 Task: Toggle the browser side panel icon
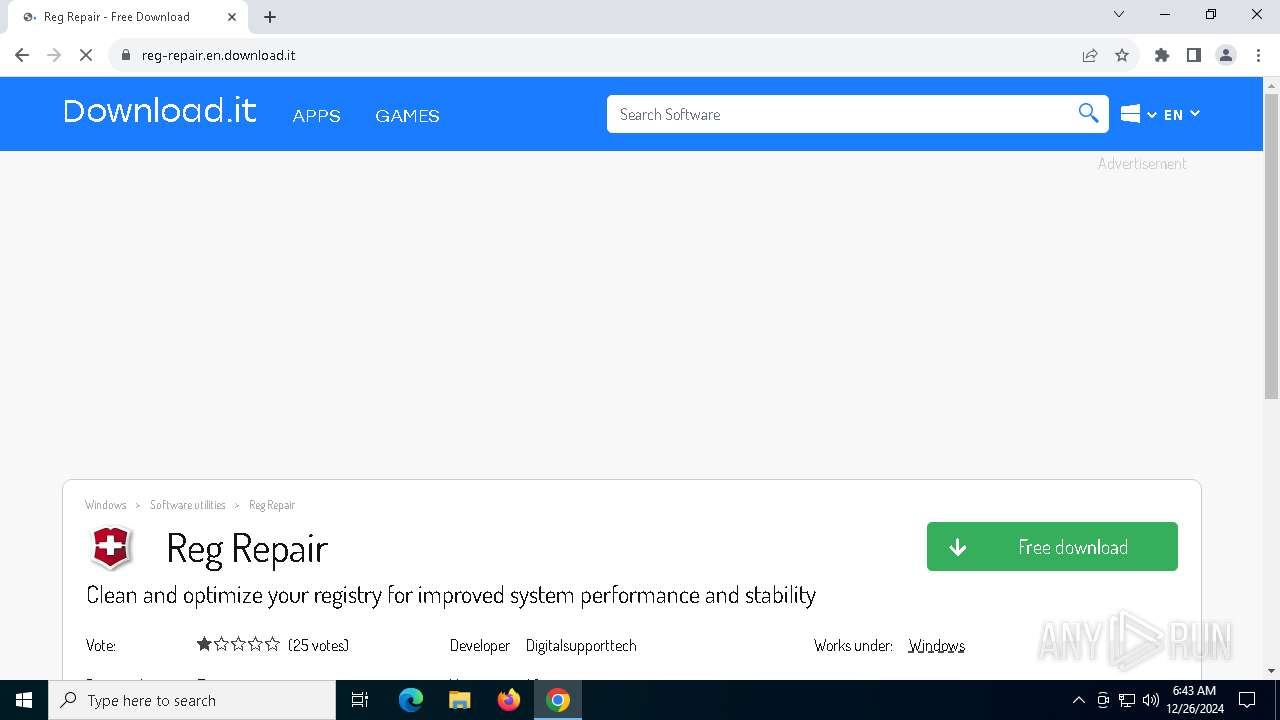(1194, 55)
